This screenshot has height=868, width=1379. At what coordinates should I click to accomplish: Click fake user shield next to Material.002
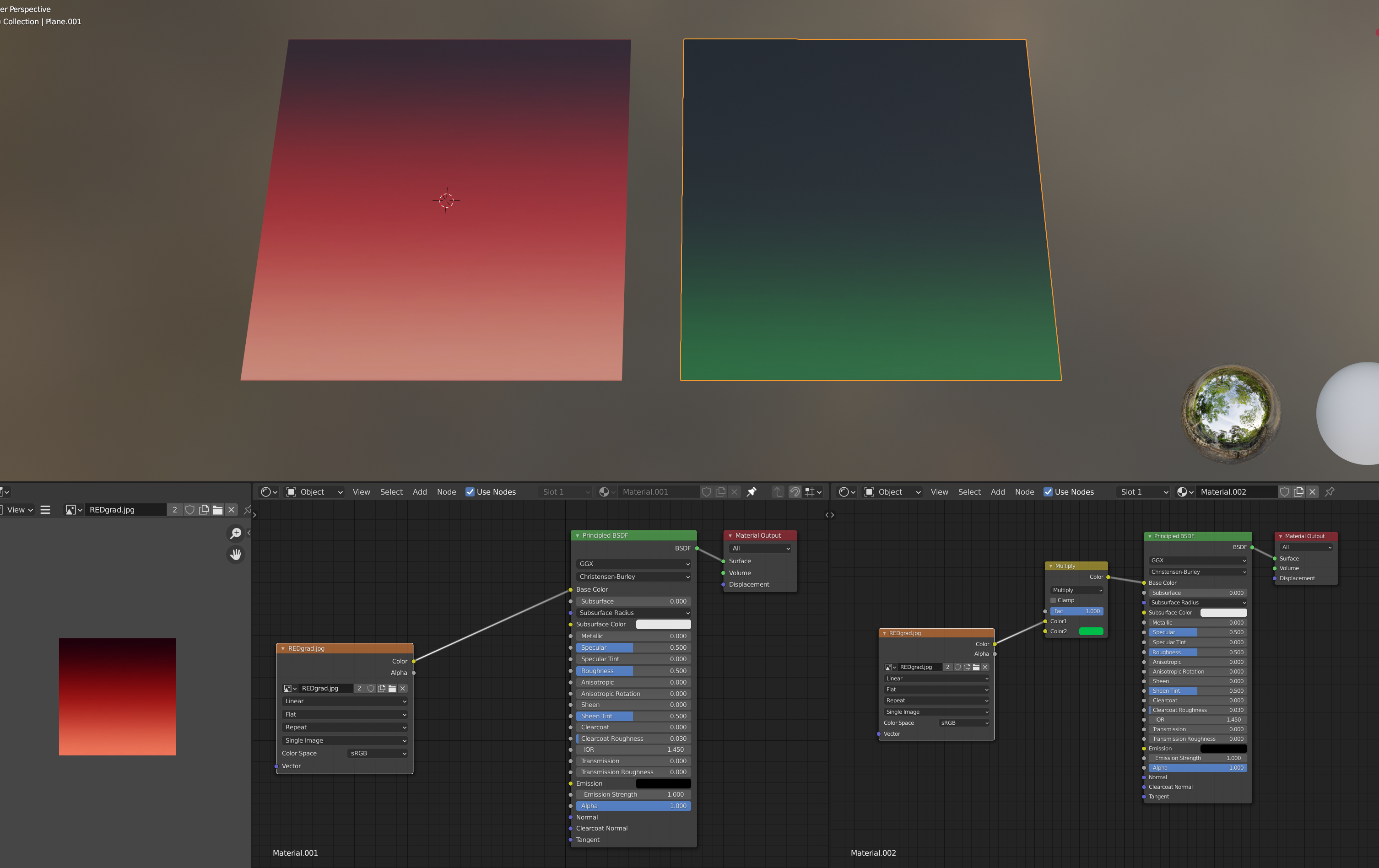pos(1285,492)
